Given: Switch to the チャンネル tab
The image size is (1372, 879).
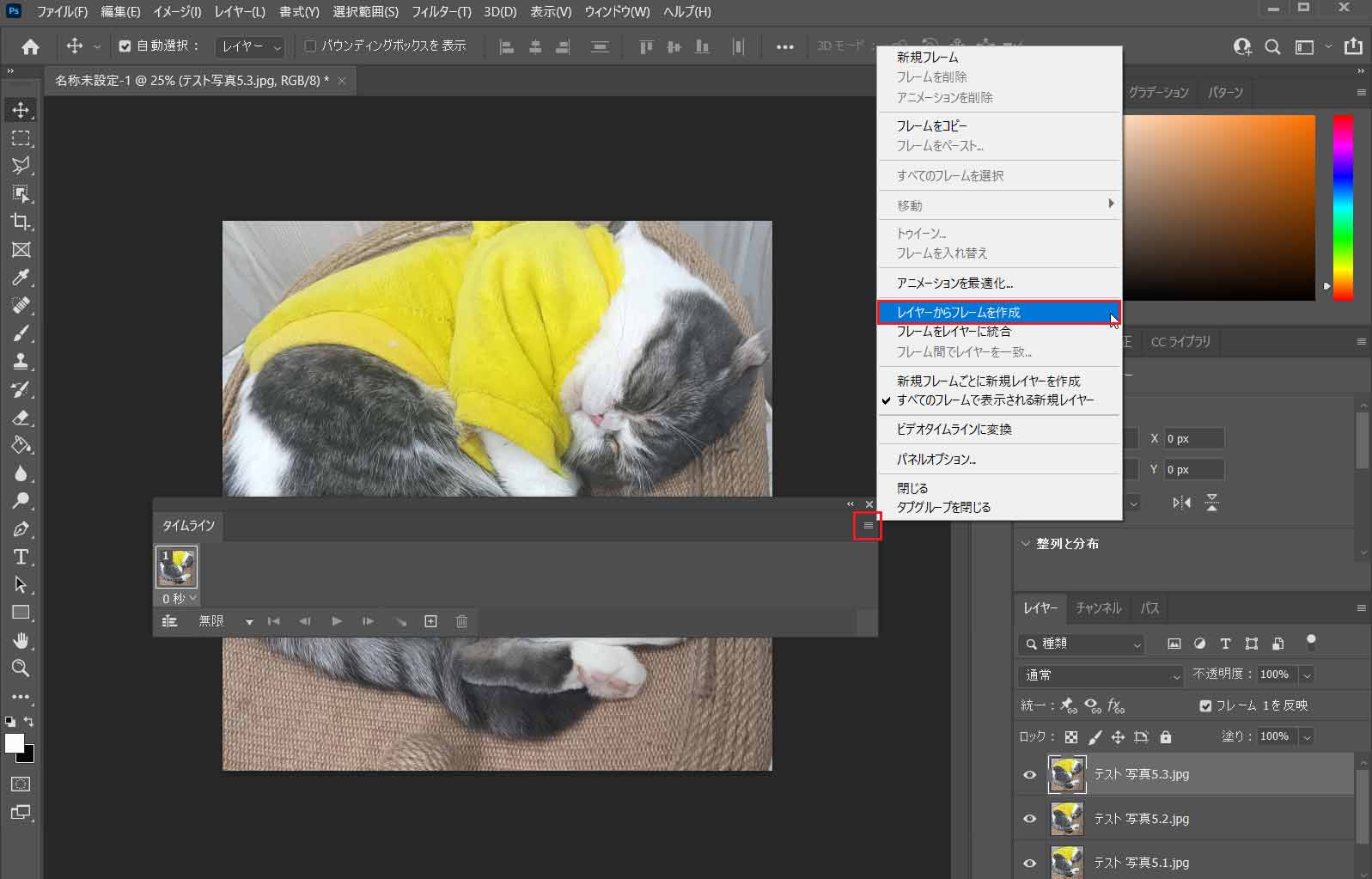Looking at the screenshot, I should tap(1098, 608).
